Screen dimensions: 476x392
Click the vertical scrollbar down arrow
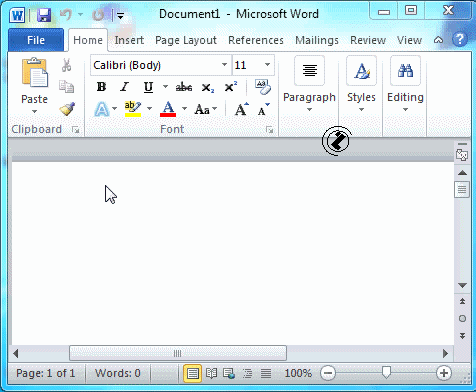click(x=462, y=285)
